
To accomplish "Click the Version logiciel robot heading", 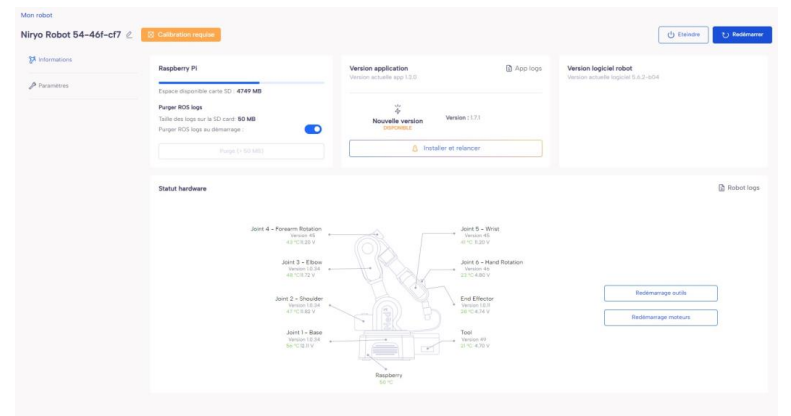I will [x=599, y=68].
